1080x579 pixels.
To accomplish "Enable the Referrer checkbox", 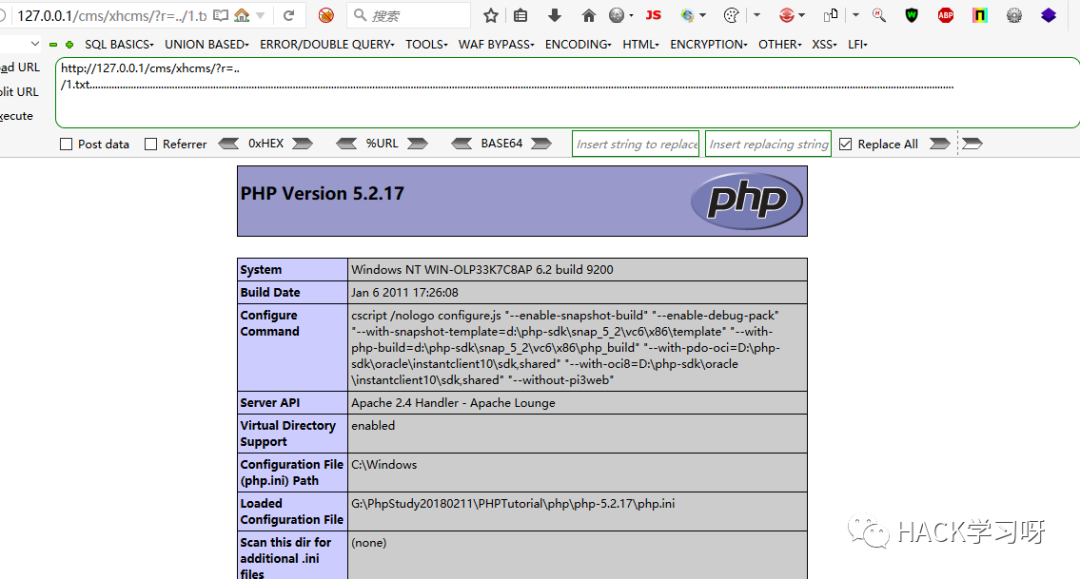I will pyautogui.click(x=151, y=144).
